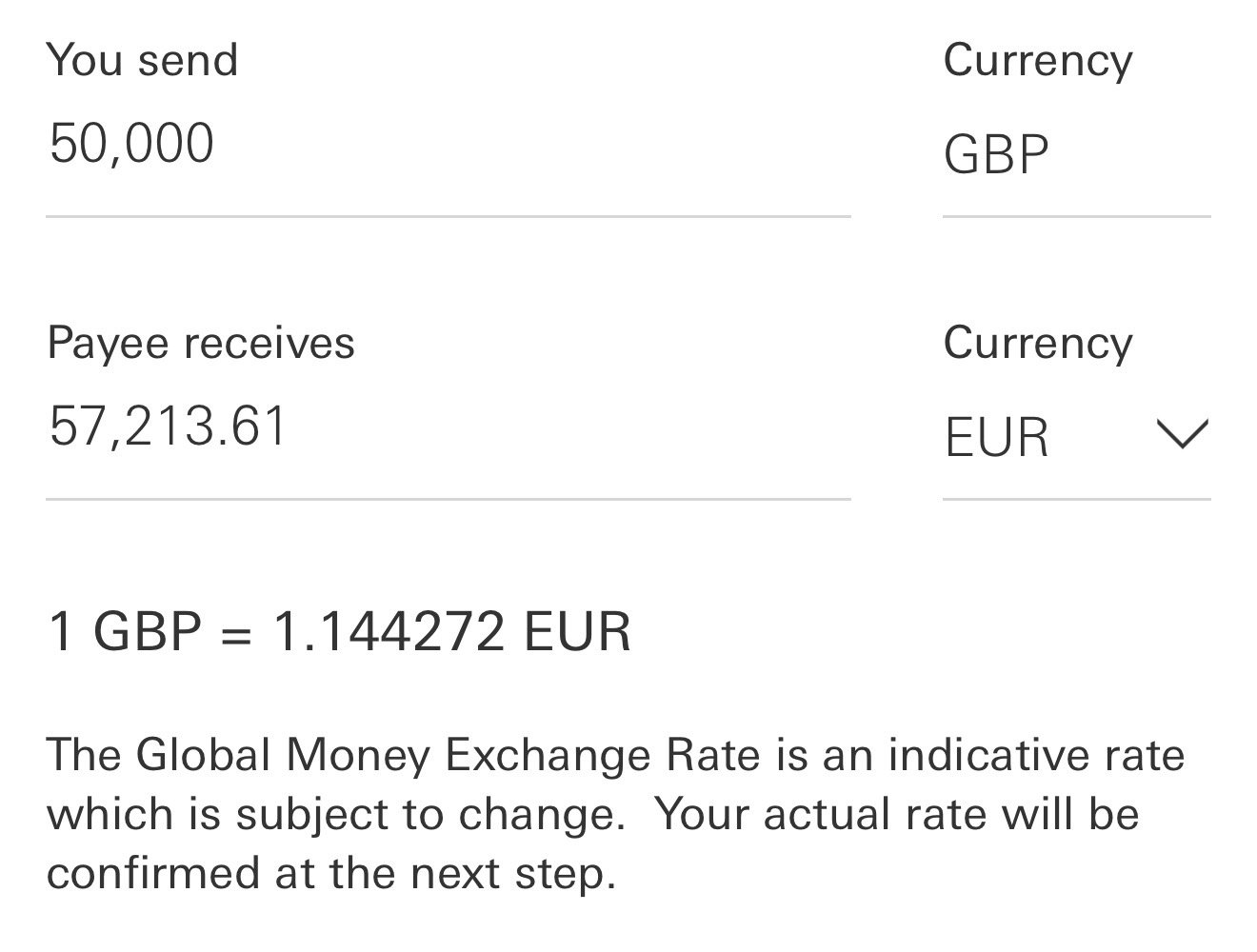The image size is (1257, 952).
Task: Click the chevron arrow next to EUR
Action: click(x=1182, y=434)
